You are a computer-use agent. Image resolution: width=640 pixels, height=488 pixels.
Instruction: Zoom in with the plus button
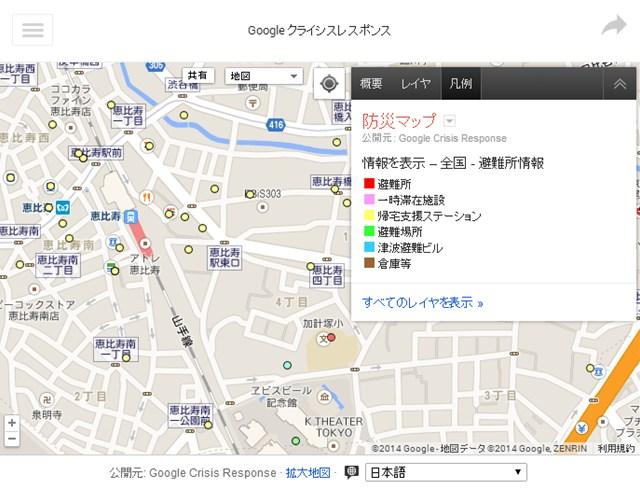tap(12, 423)
